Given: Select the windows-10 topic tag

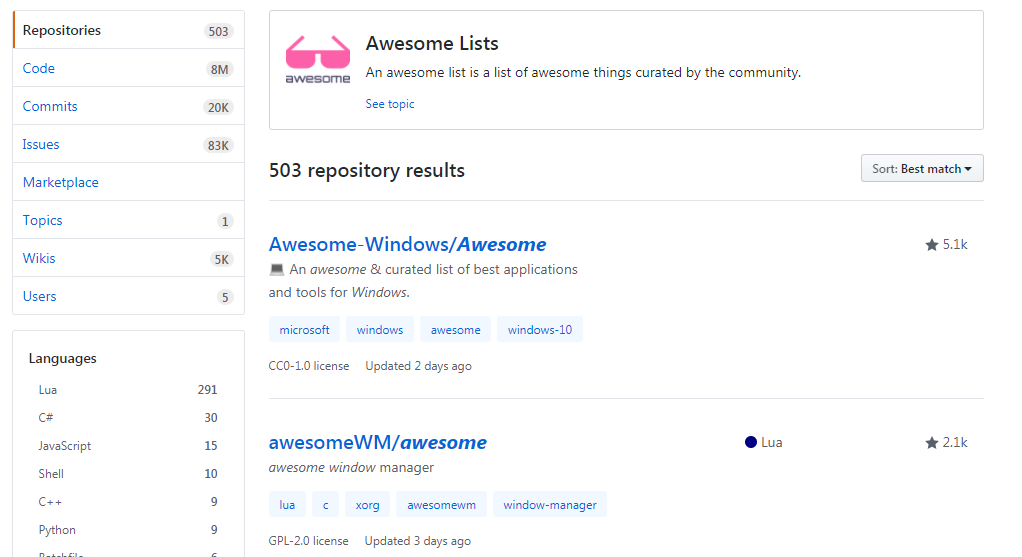Looking at the screenshot, I should [x=540, y=330].
